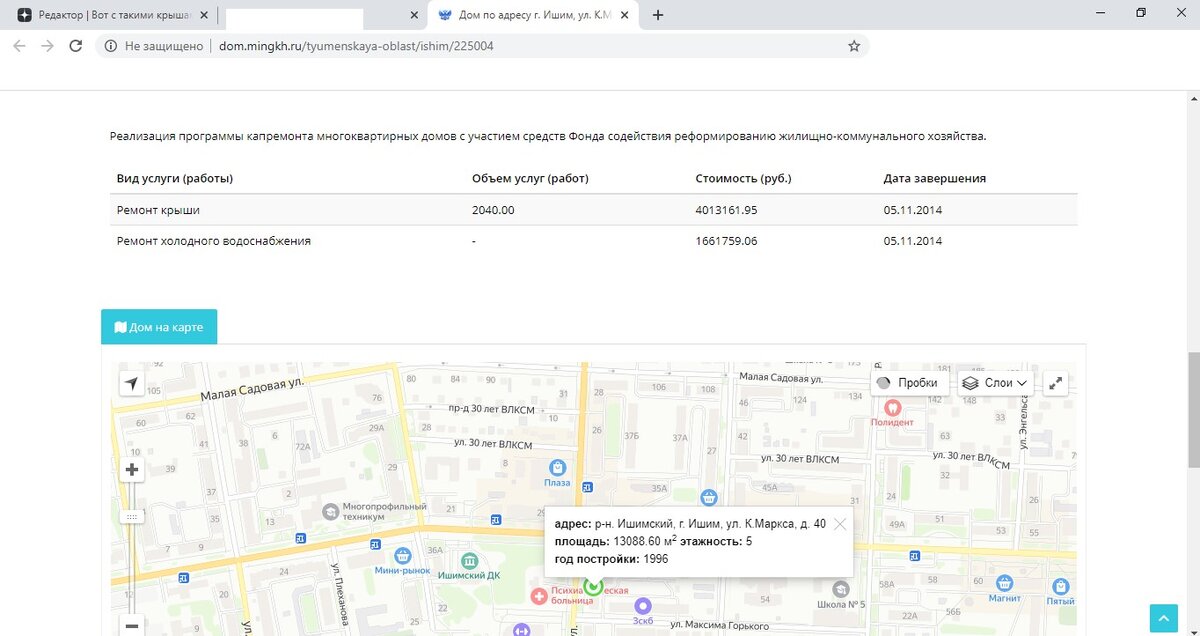Click the cyan scroll-to-top button

1163,617
